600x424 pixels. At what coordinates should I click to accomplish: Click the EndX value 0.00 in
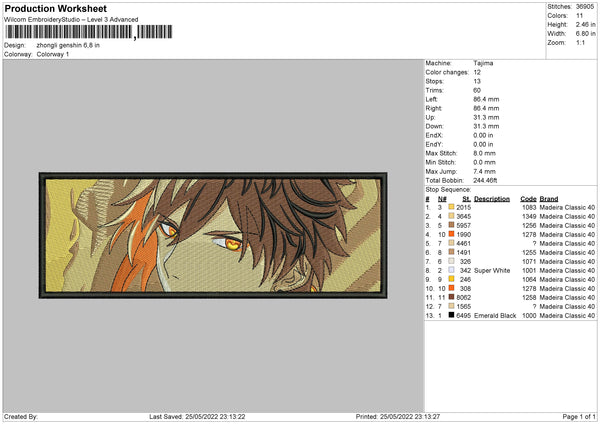[x=483, y=135]
